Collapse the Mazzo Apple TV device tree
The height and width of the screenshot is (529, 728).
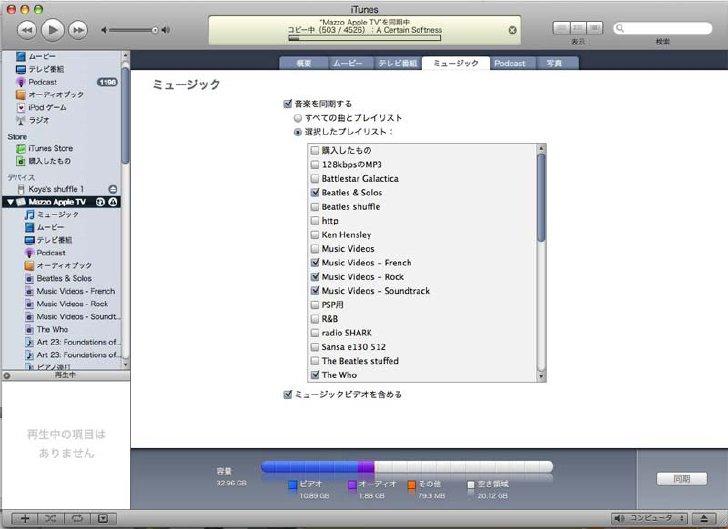click(10, 202)
